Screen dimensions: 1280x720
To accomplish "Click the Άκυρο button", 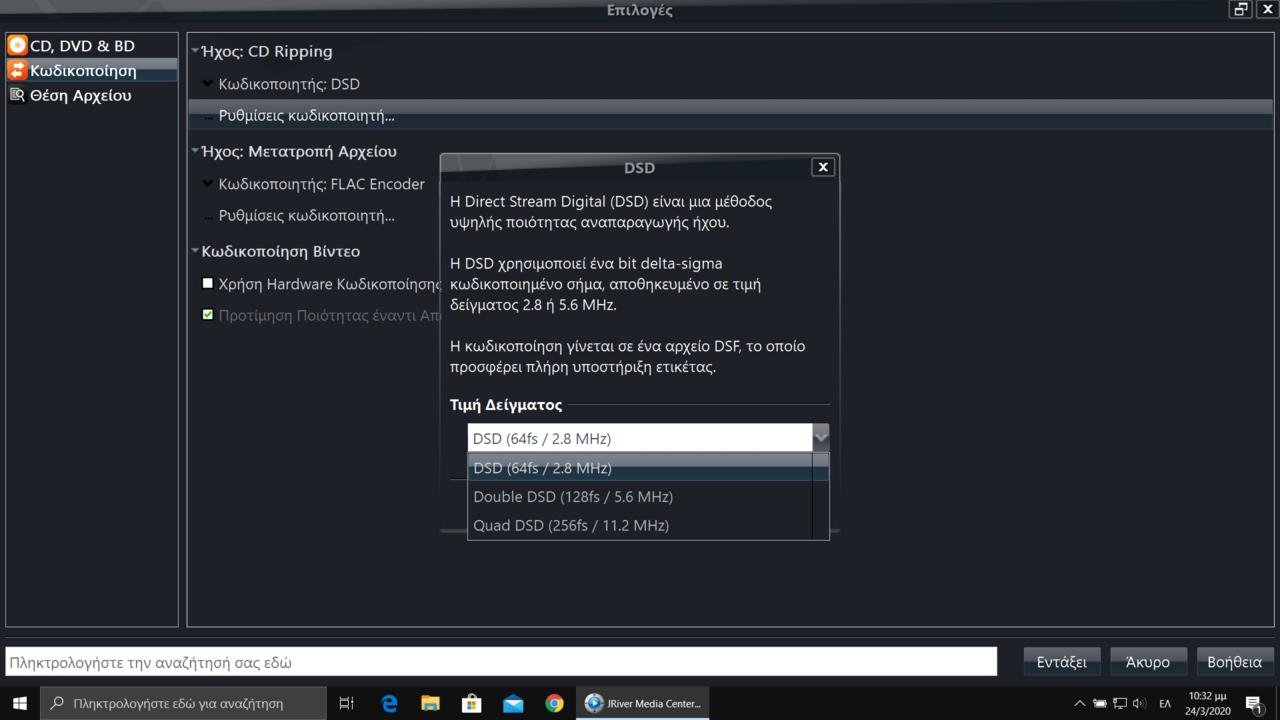I will point(1147,662).
